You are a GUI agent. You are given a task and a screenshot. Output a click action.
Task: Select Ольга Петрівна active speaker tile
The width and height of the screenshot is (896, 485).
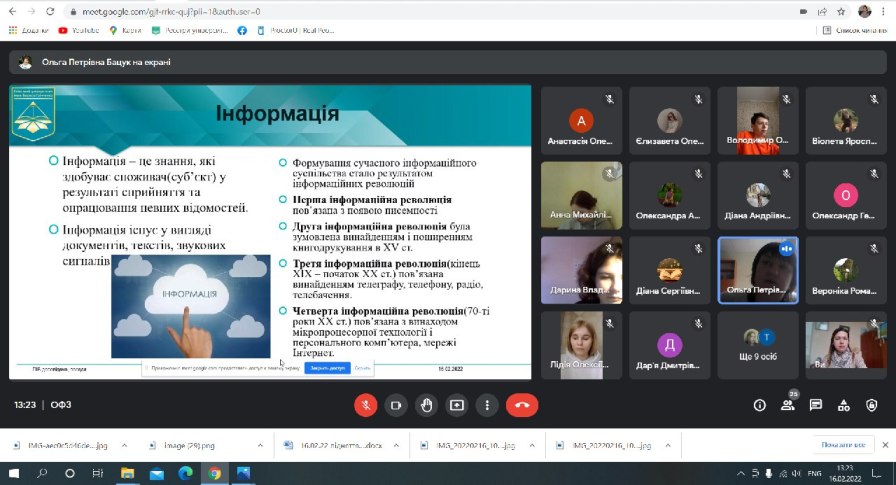[x=758, y=270]
